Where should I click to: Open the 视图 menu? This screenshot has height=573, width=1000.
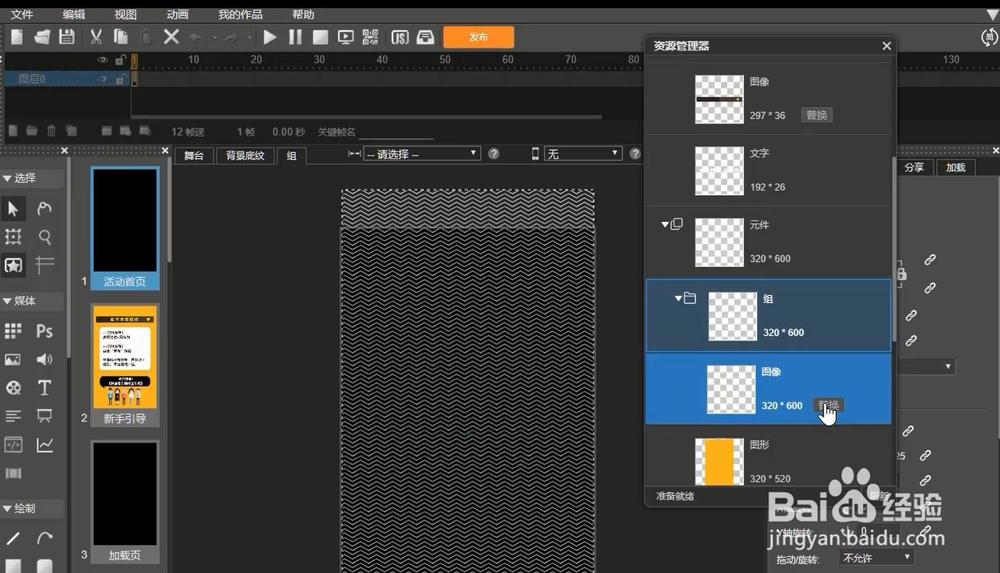(x=125, y=14)
